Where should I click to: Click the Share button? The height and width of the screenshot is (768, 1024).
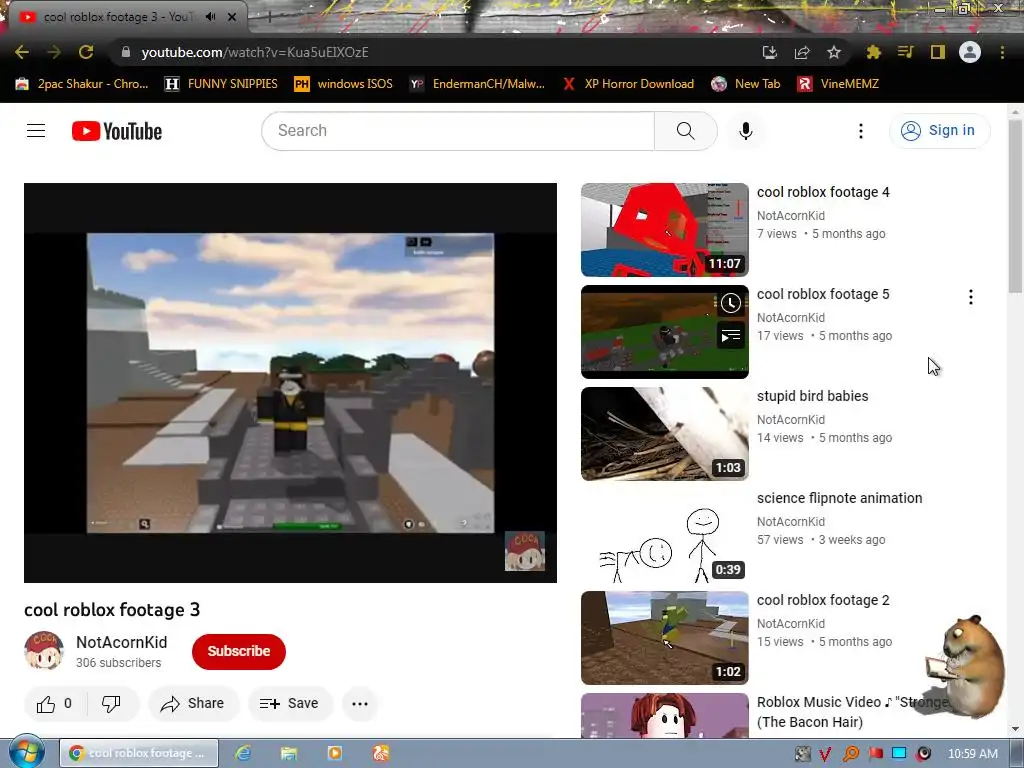click(x=193, y=703)
